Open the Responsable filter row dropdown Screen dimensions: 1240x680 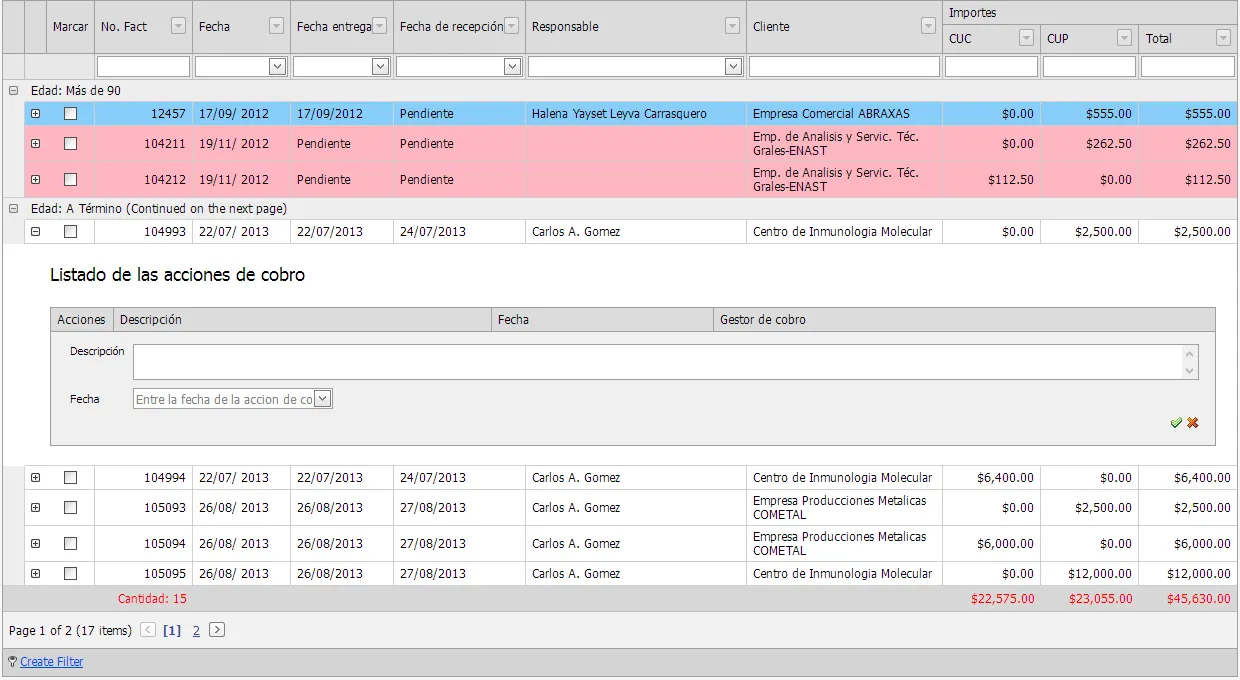point(733,67)
